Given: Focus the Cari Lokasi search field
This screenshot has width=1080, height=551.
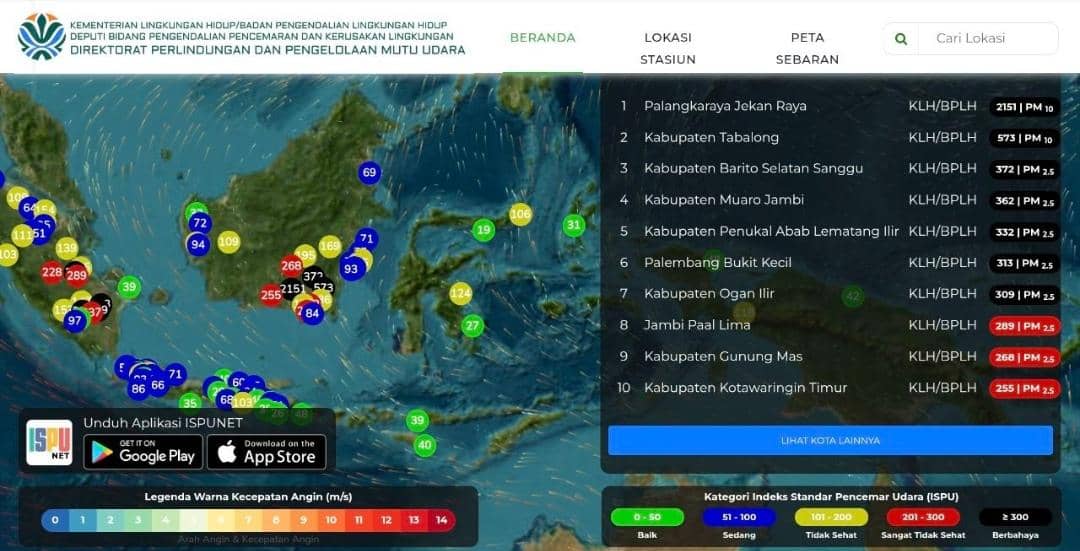Looking at the screenshot, I should point(988,39).
